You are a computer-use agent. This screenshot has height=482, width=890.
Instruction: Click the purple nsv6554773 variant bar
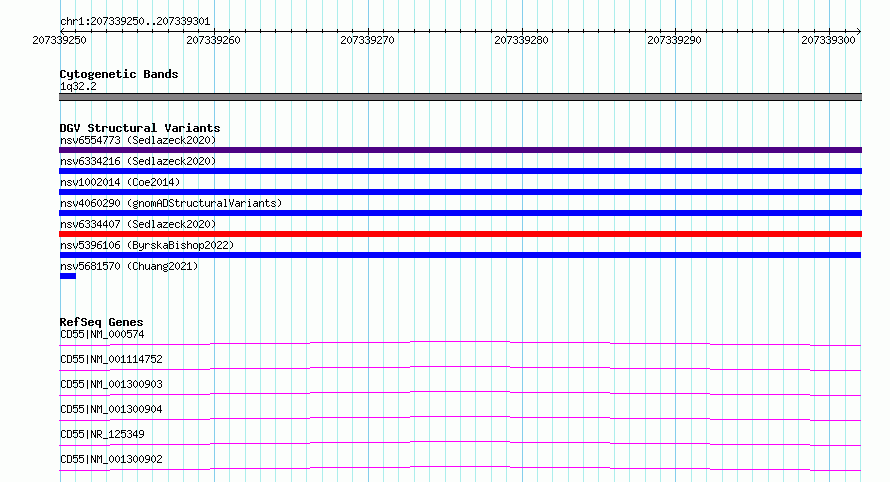pyautogui.click(x=460, y=150)
